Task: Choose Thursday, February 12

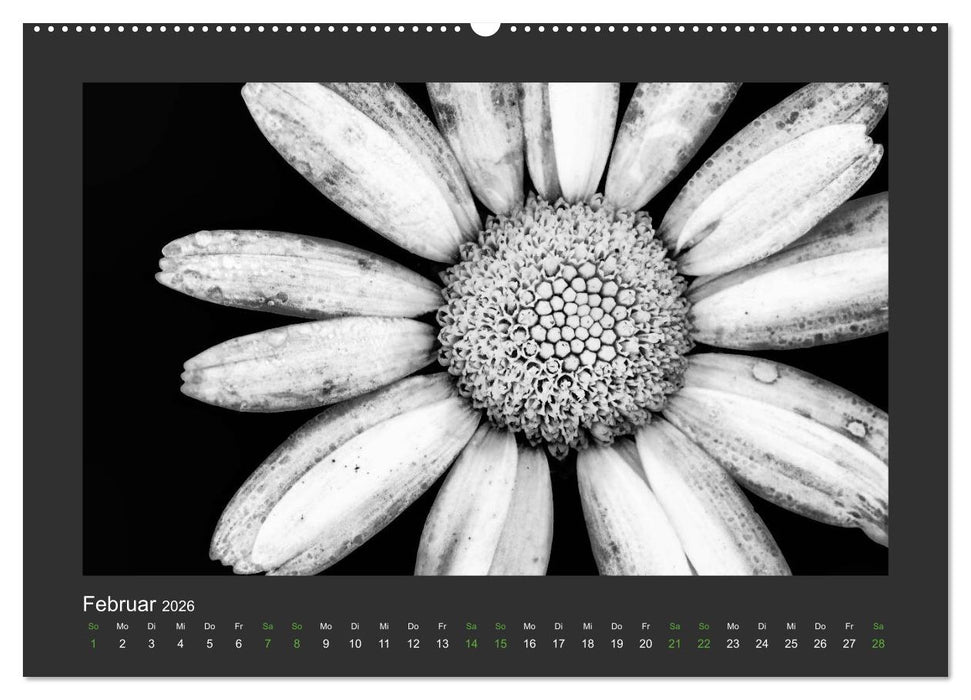Action: 413,644
